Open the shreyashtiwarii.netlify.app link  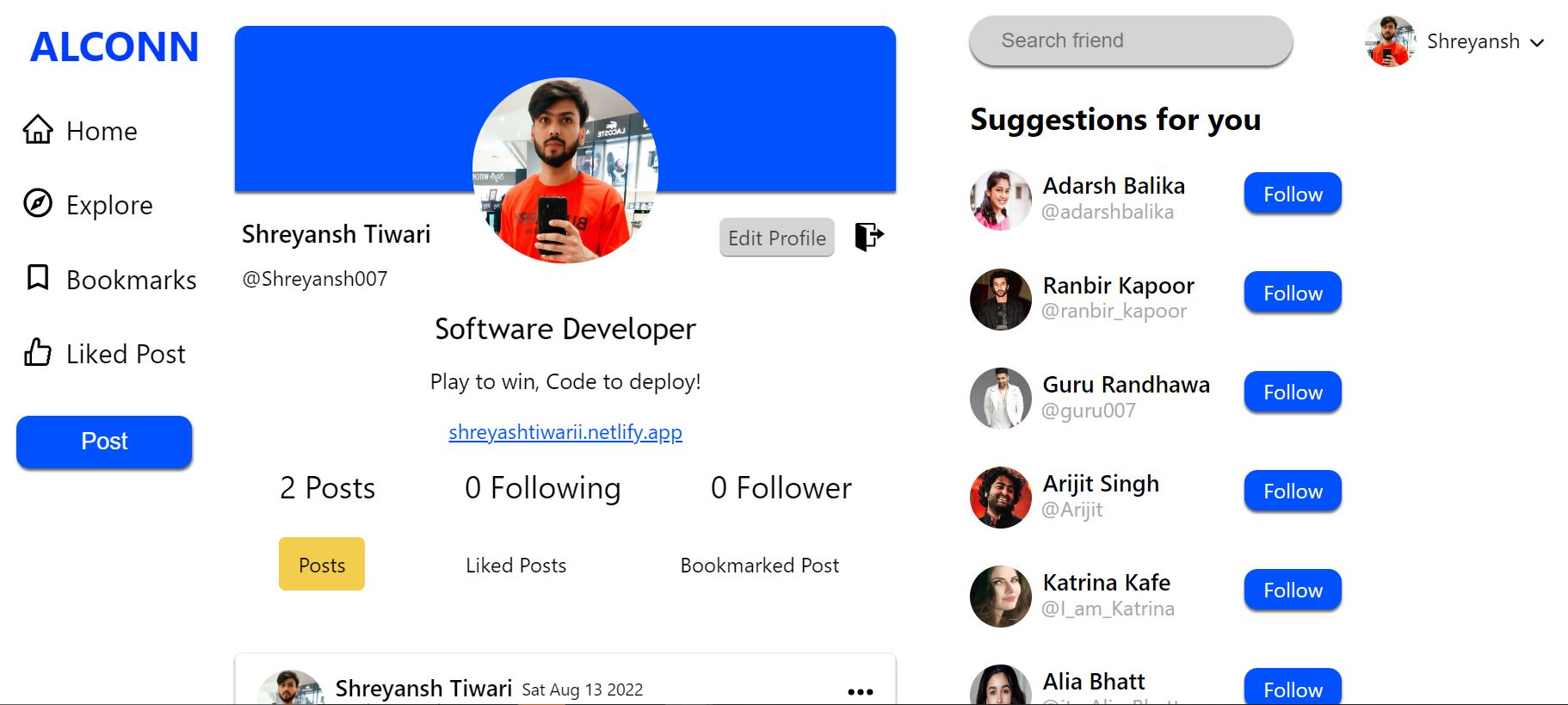(x=565, y=432)
